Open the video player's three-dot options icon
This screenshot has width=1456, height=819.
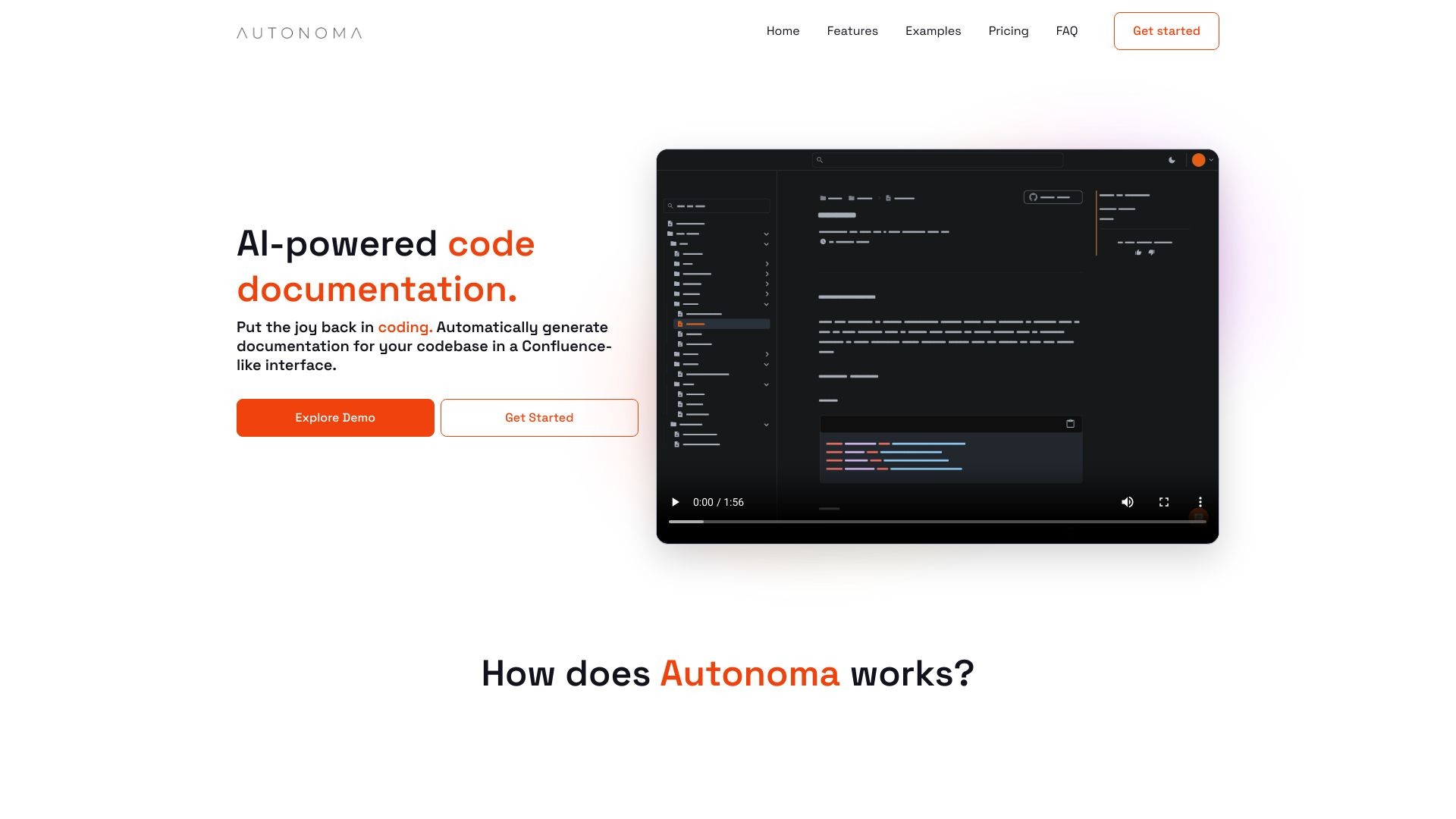tap(1200, 501)
